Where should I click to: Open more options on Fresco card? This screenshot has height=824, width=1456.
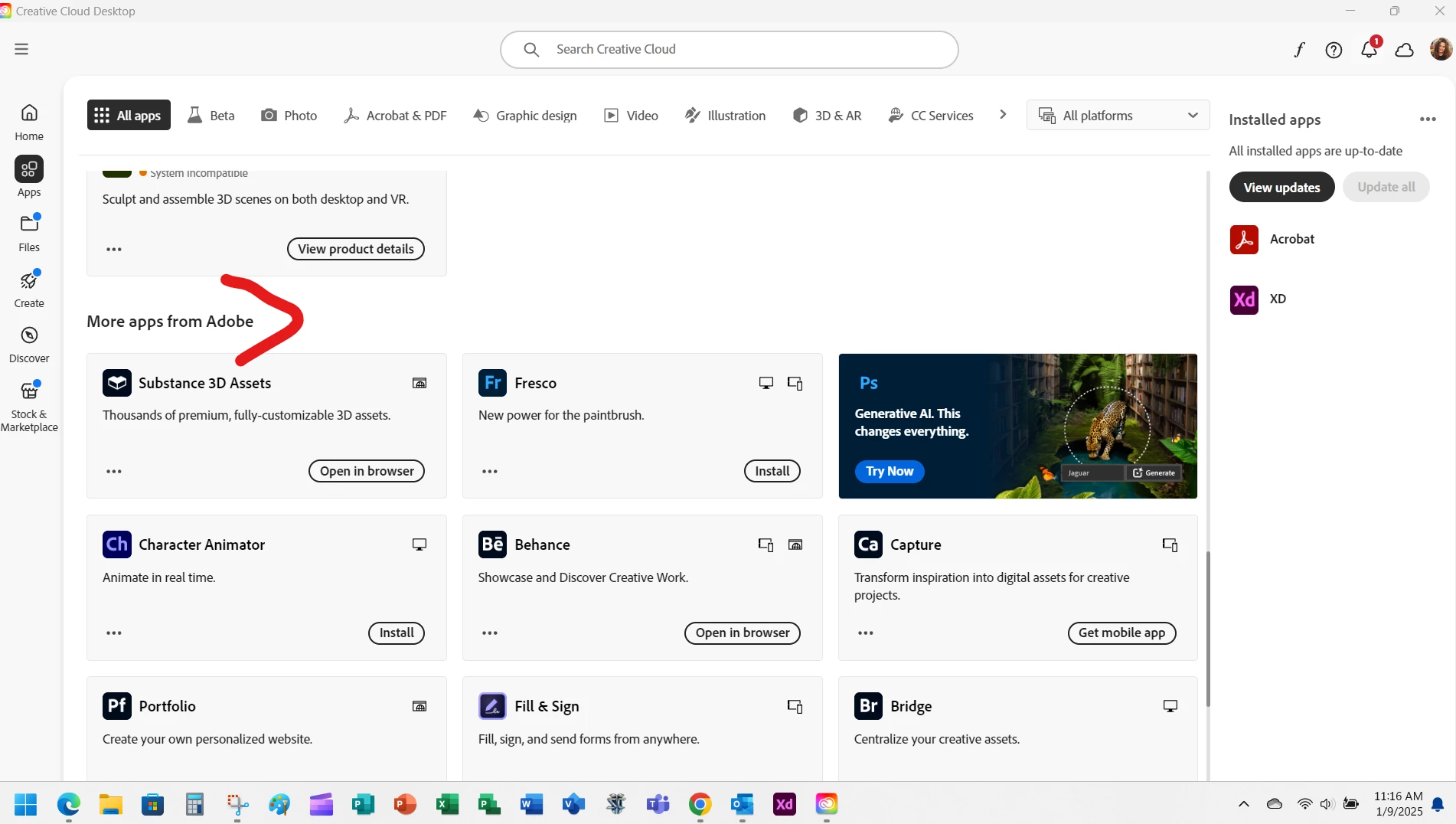click(490, 472)
